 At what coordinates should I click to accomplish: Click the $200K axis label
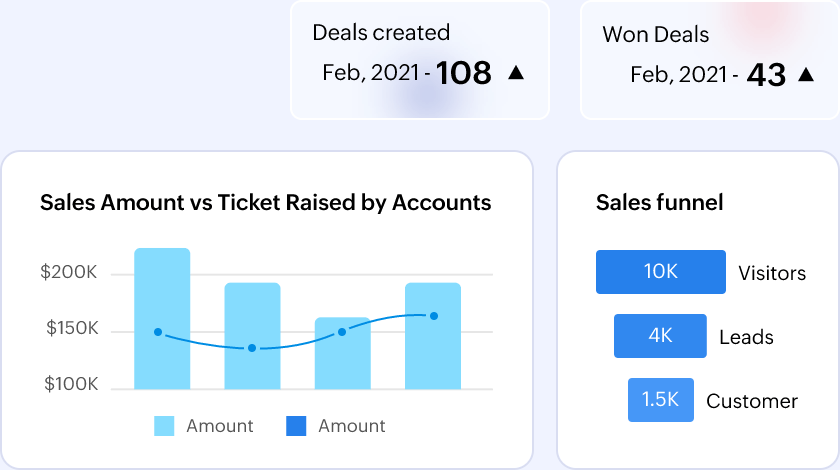pyautogui.click(x=68, y=273)
